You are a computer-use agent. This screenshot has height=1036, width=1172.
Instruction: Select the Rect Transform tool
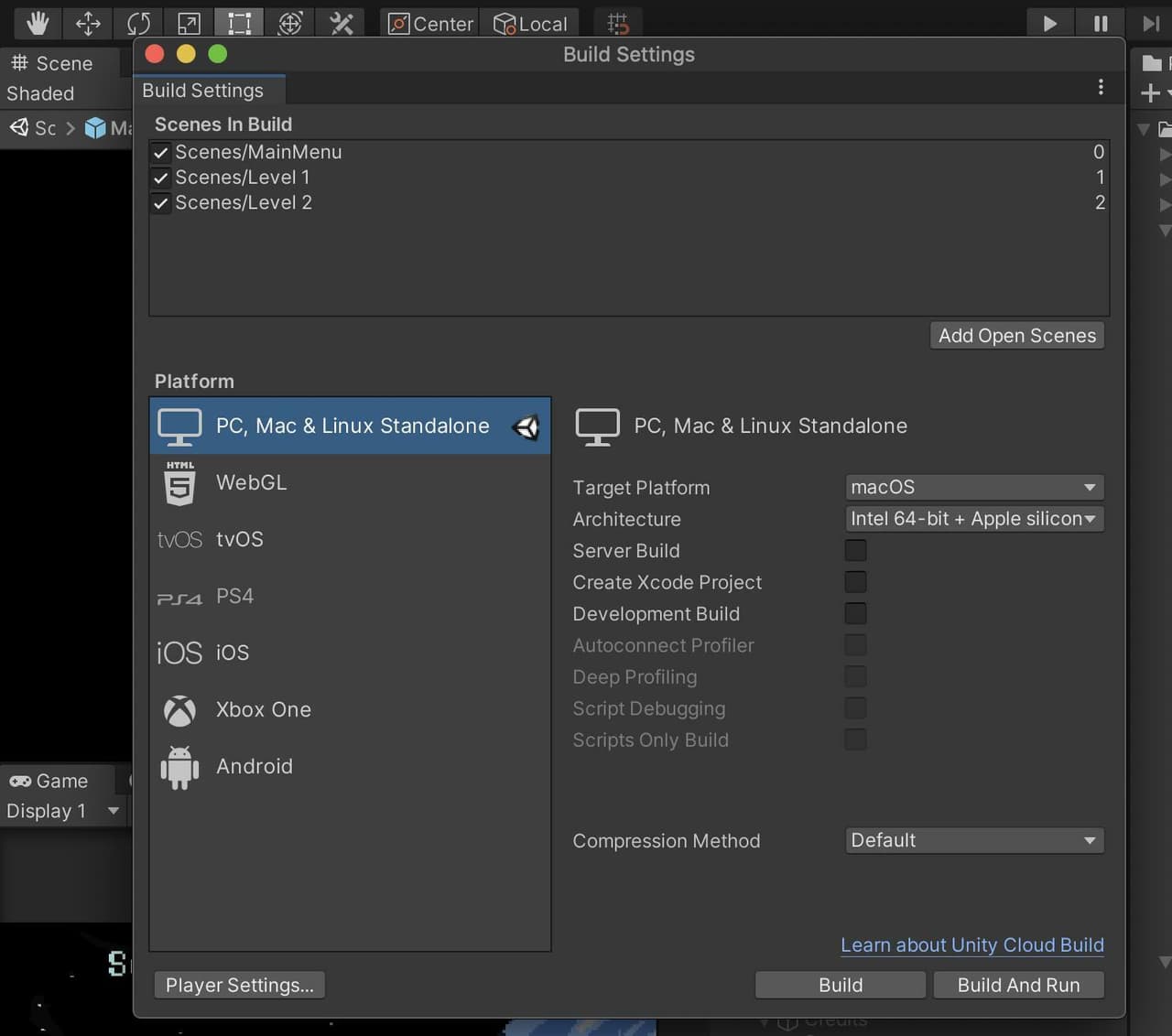[239, 23]
